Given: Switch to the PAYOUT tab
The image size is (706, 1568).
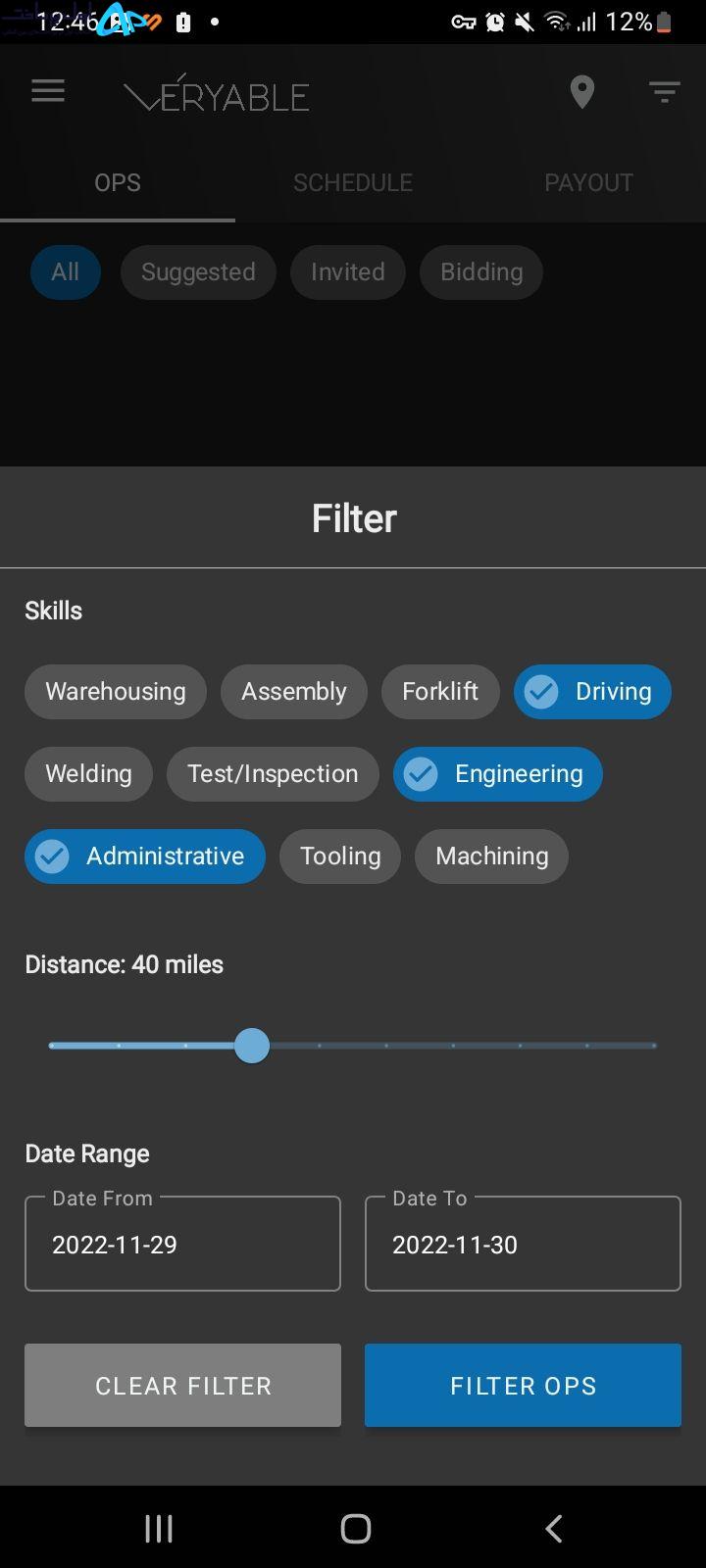Looking at the screenshot, I should coord(588,182).
